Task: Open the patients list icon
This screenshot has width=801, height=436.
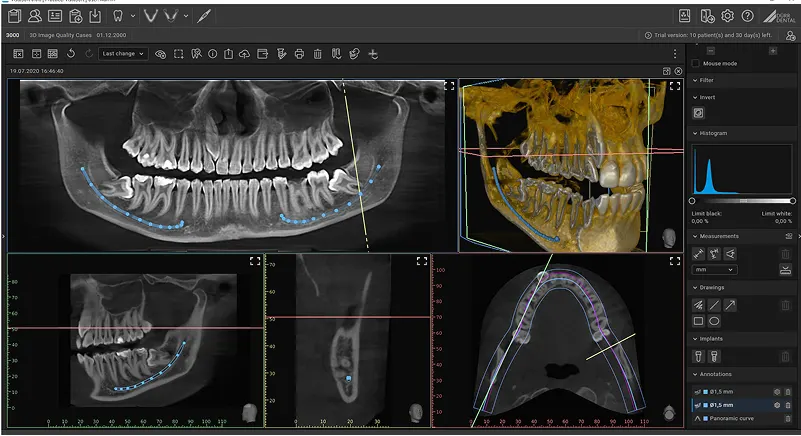Action: [x=35, y=16]
